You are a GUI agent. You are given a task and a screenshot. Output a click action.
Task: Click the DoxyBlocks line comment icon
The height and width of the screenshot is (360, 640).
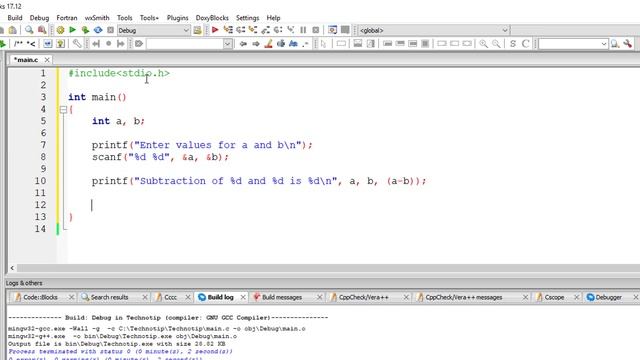pyautogui.click(x=31, y=44)
